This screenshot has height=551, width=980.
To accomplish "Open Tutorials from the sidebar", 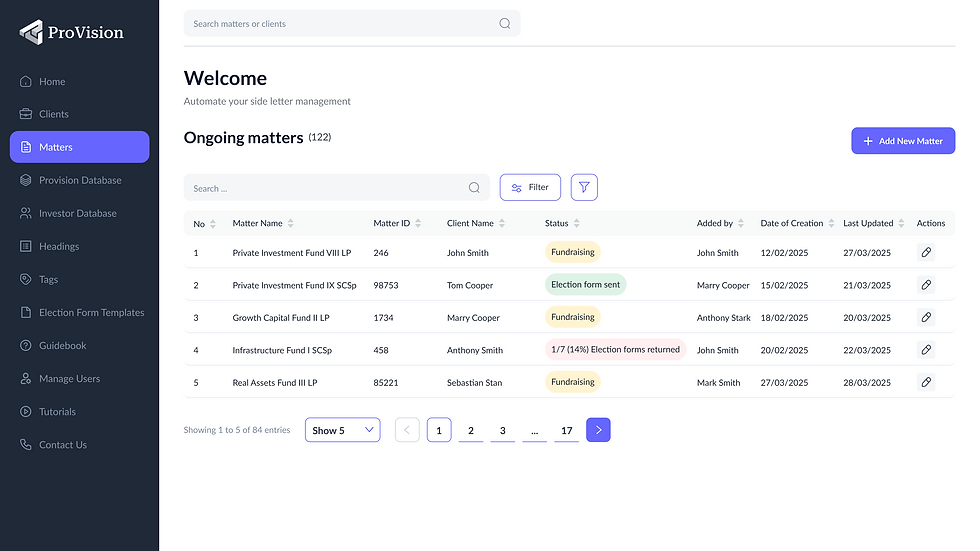I will pos(79,412).
